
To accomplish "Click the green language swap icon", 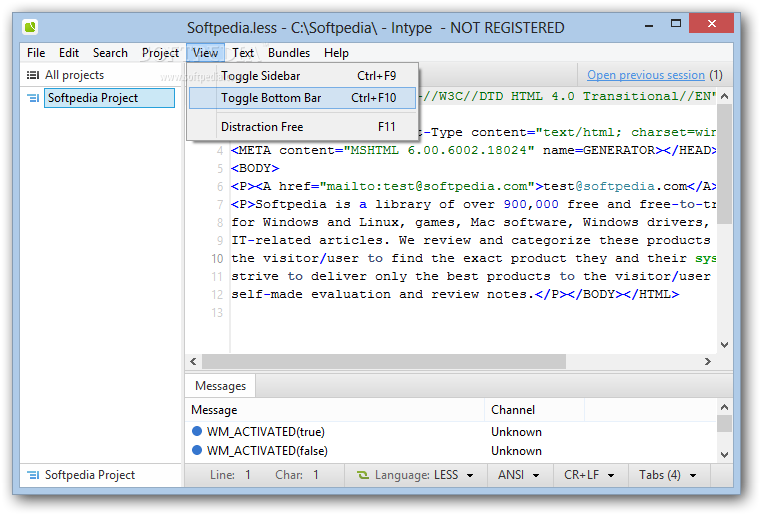I will (x=363, y=475).
